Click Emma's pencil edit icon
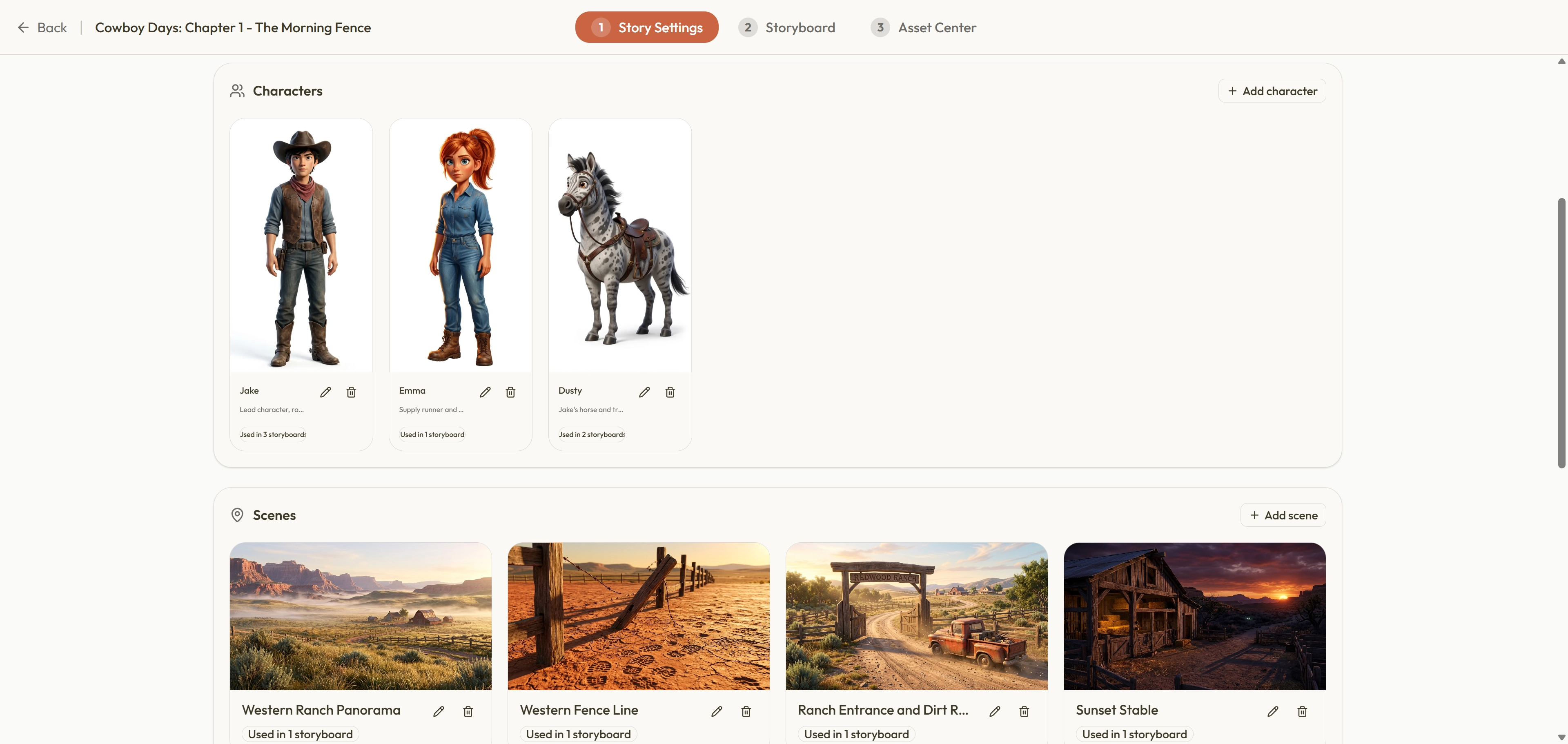The image size is (1568, 744). tap(485, 392)
